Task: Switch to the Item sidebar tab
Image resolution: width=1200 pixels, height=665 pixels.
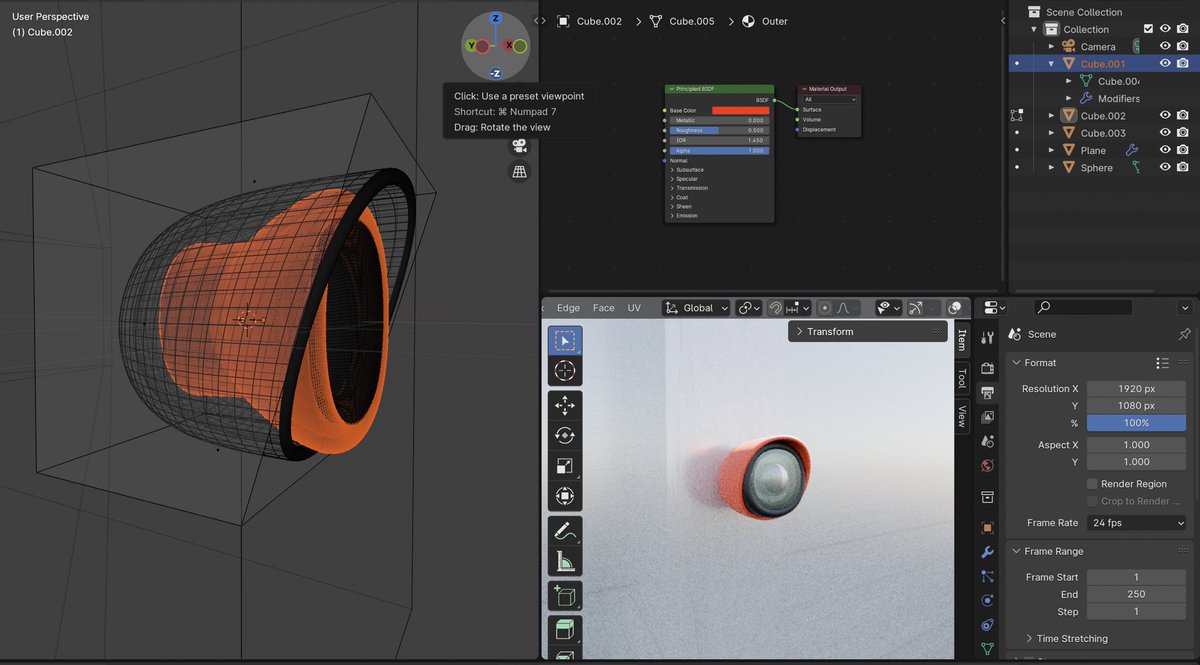Action: (962, 339)
